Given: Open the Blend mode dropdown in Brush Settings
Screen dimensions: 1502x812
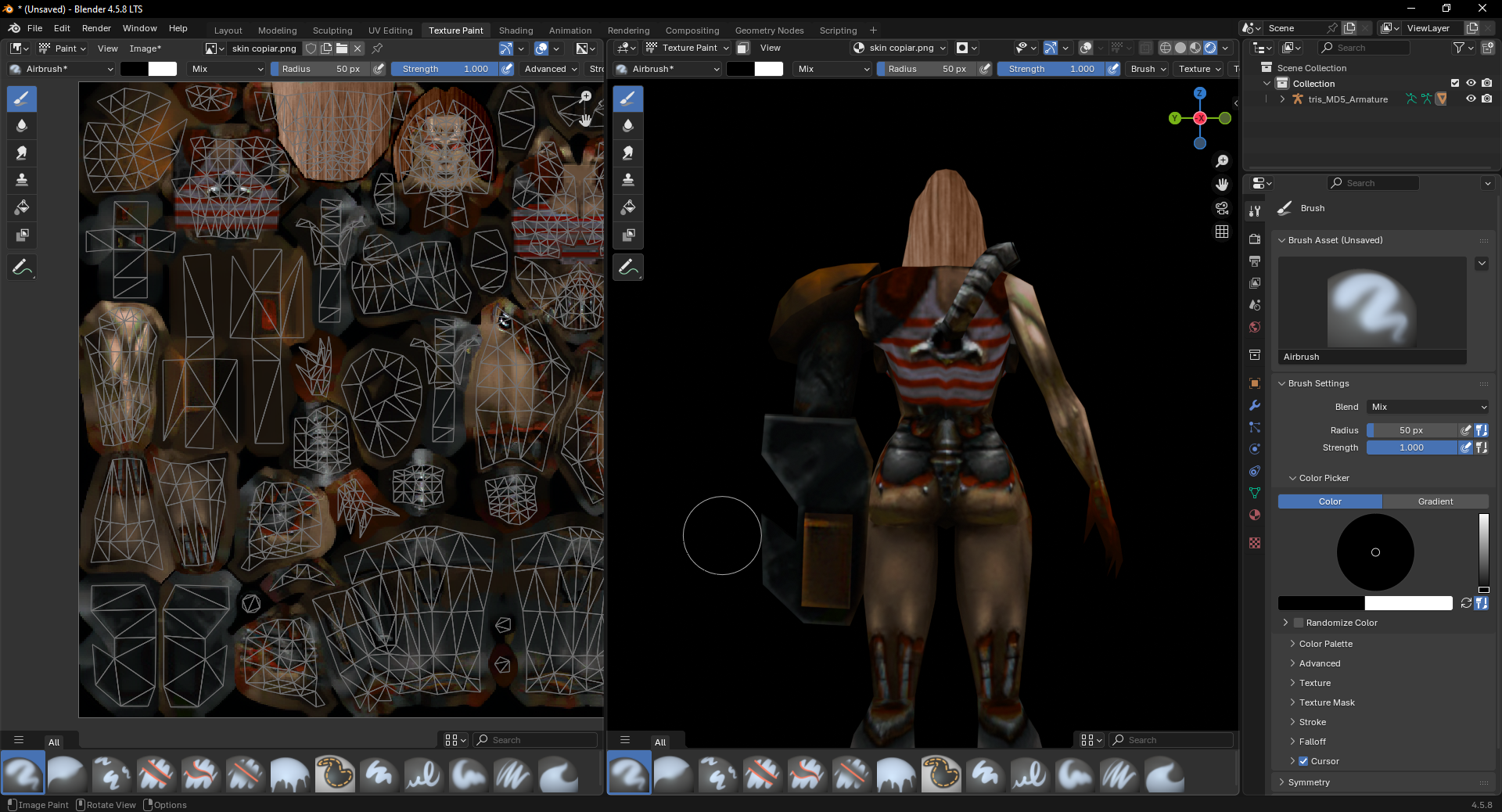Looking at the screenshot, I should tap(1428, 407).
